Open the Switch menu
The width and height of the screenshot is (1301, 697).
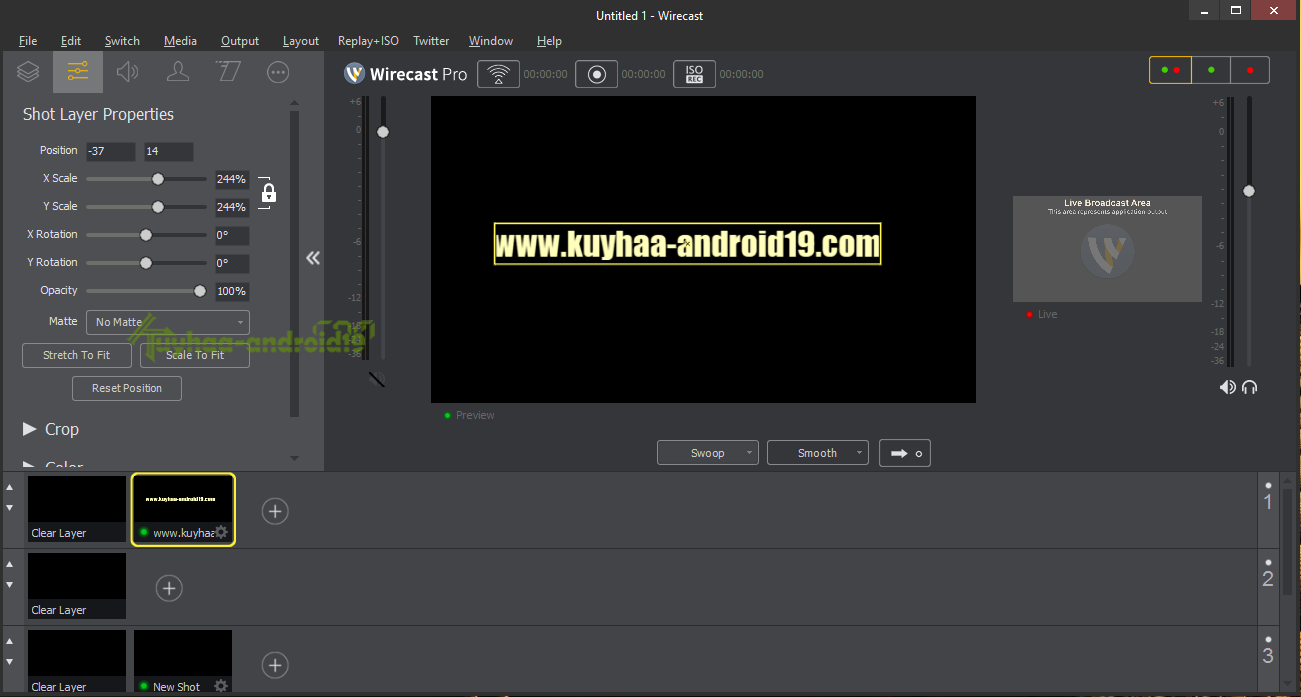click(x=122, y=41)
